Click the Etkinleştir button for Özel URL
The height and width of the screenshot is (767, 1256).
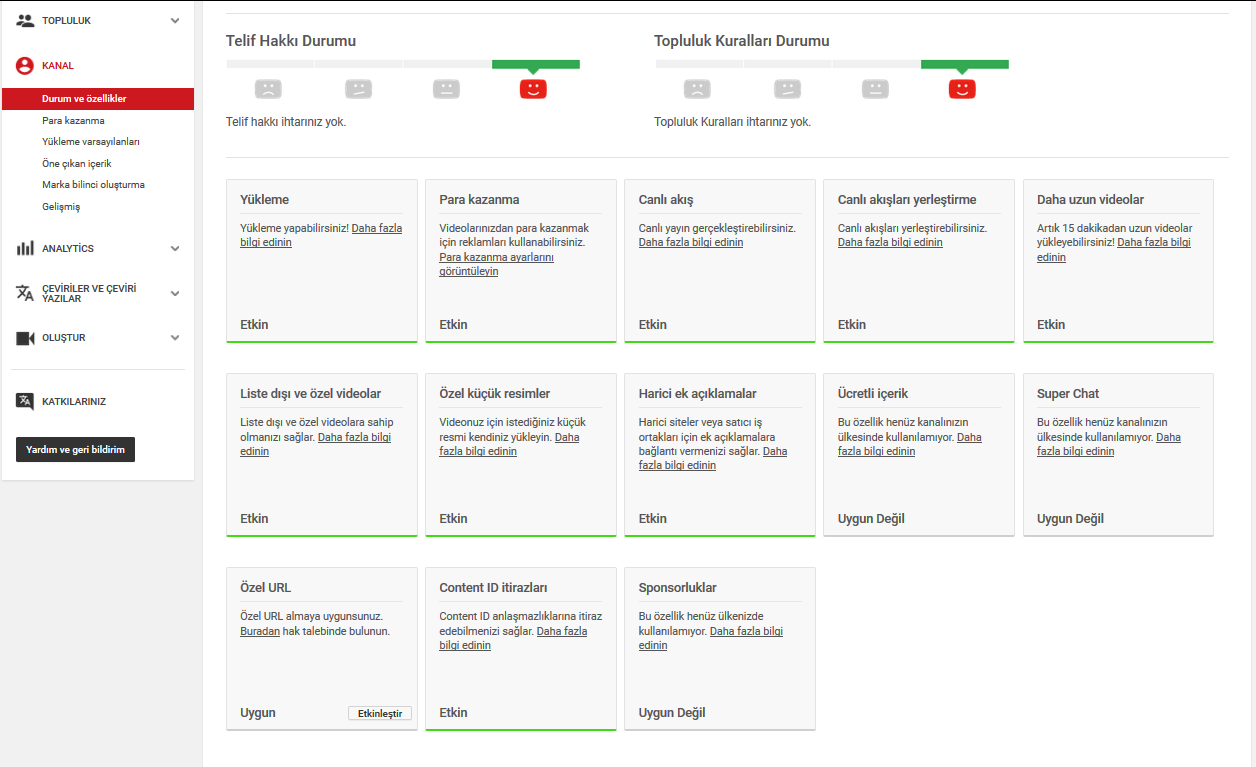point(380,713)
